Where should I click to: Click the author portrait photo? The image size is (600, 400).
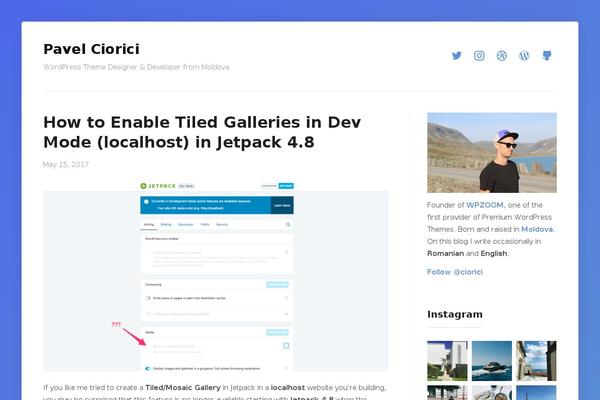pyautogui.click(x=492, y=152)
